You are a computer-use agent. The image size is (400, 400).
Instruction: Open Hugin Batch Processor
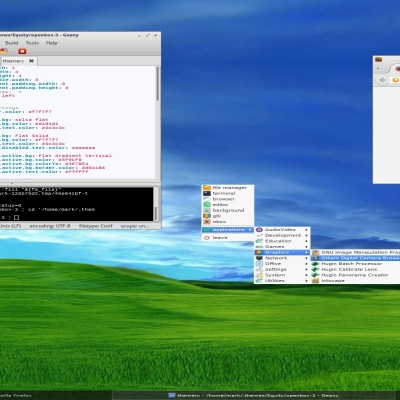(x=355, y=264)
